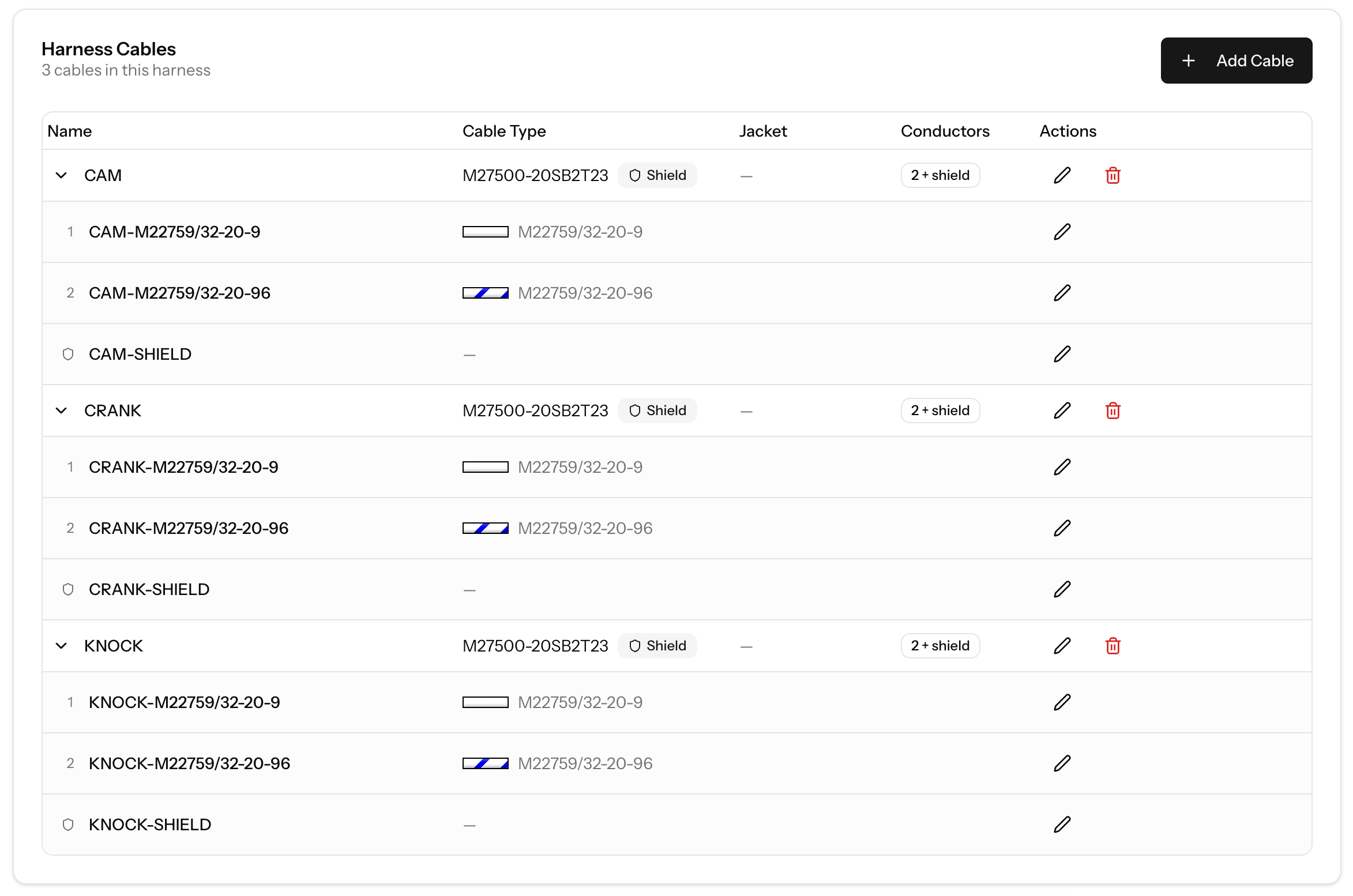Select the CAM-M22759/32-20-96 conductor name
The height and width of the screenshot is (896, 1353).
[x=180, y=293]
